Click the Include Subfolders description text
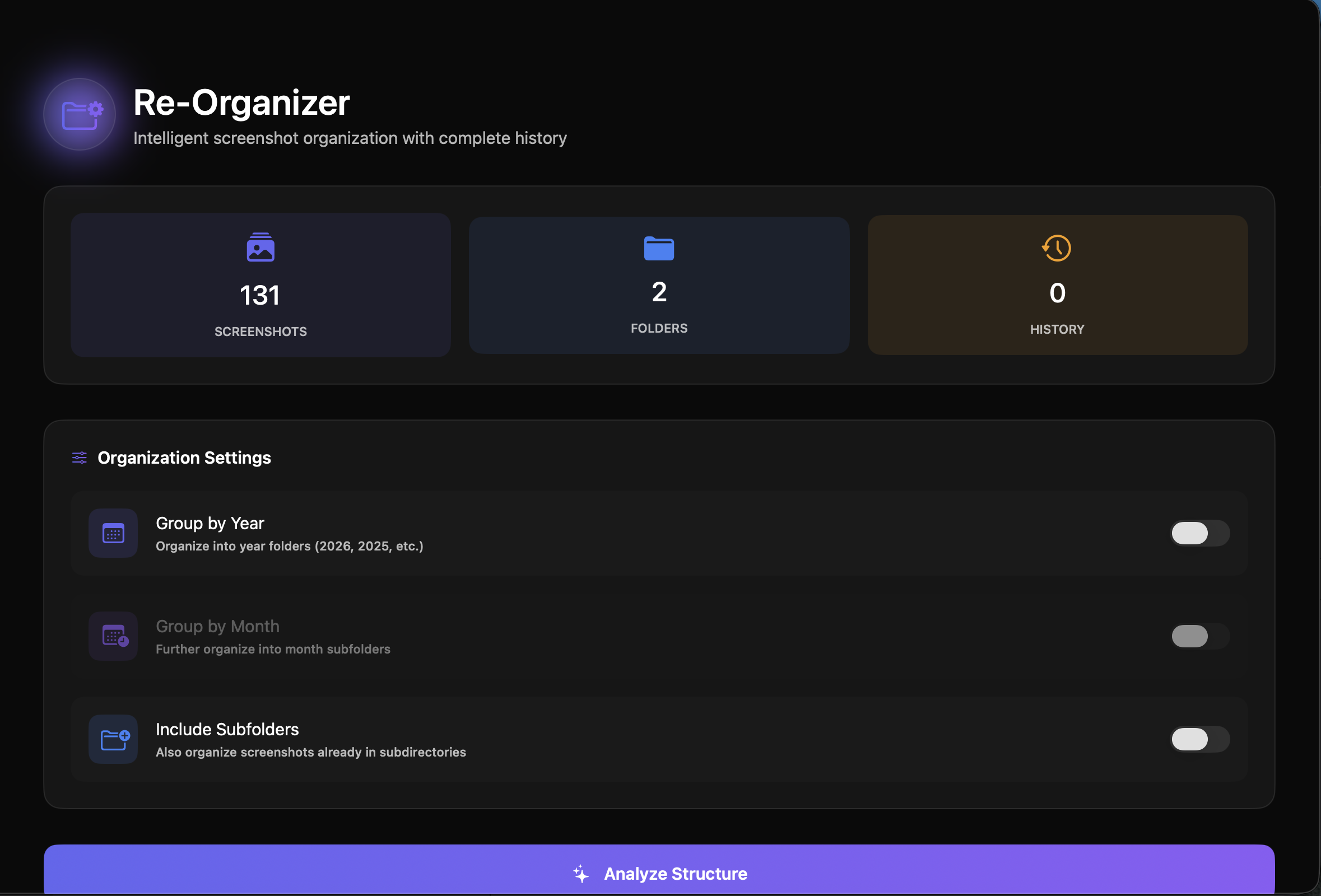Screen dimensions: 1321x896 [310, 752]
